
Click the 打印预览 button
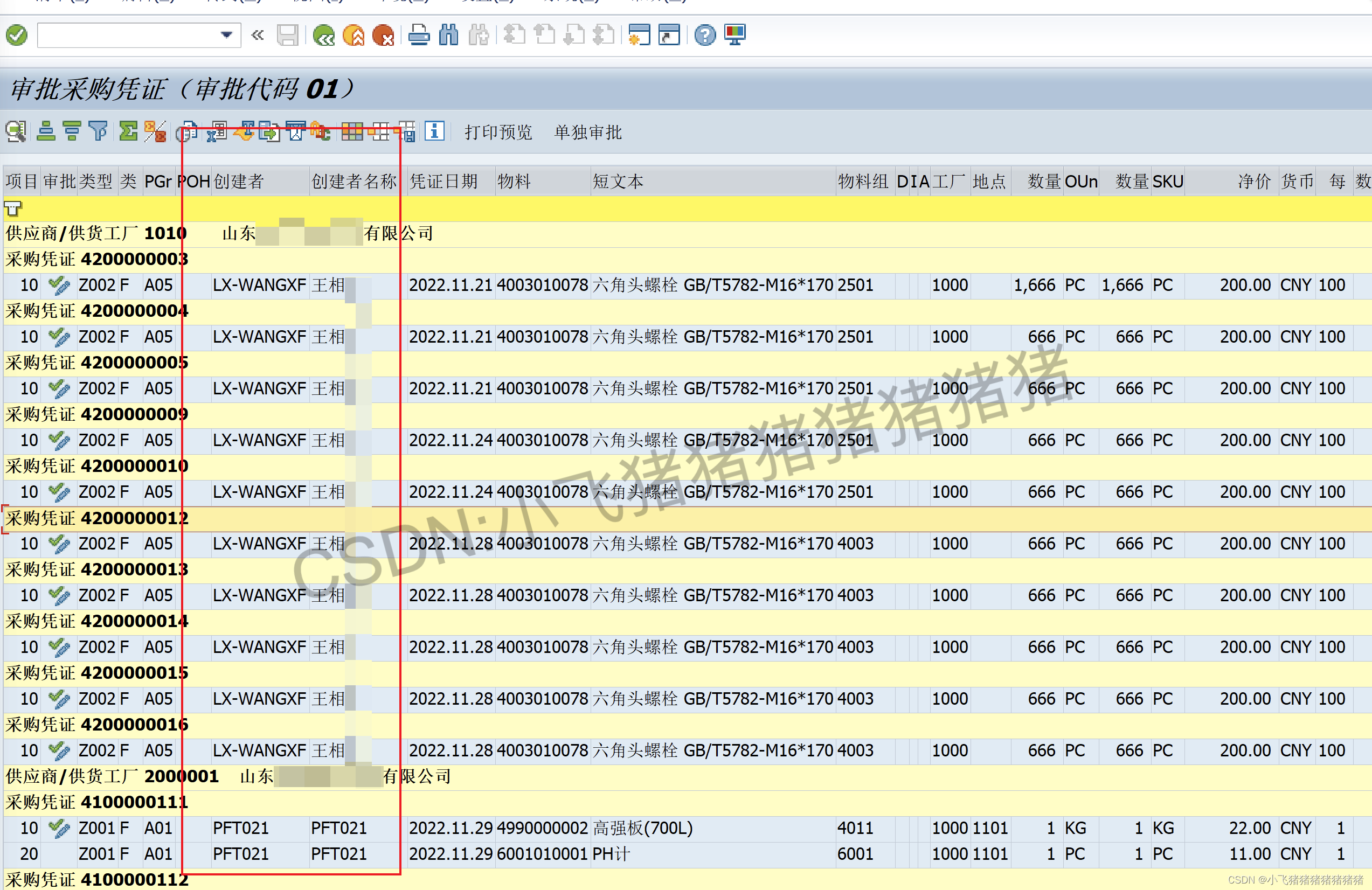coord(498,132)
